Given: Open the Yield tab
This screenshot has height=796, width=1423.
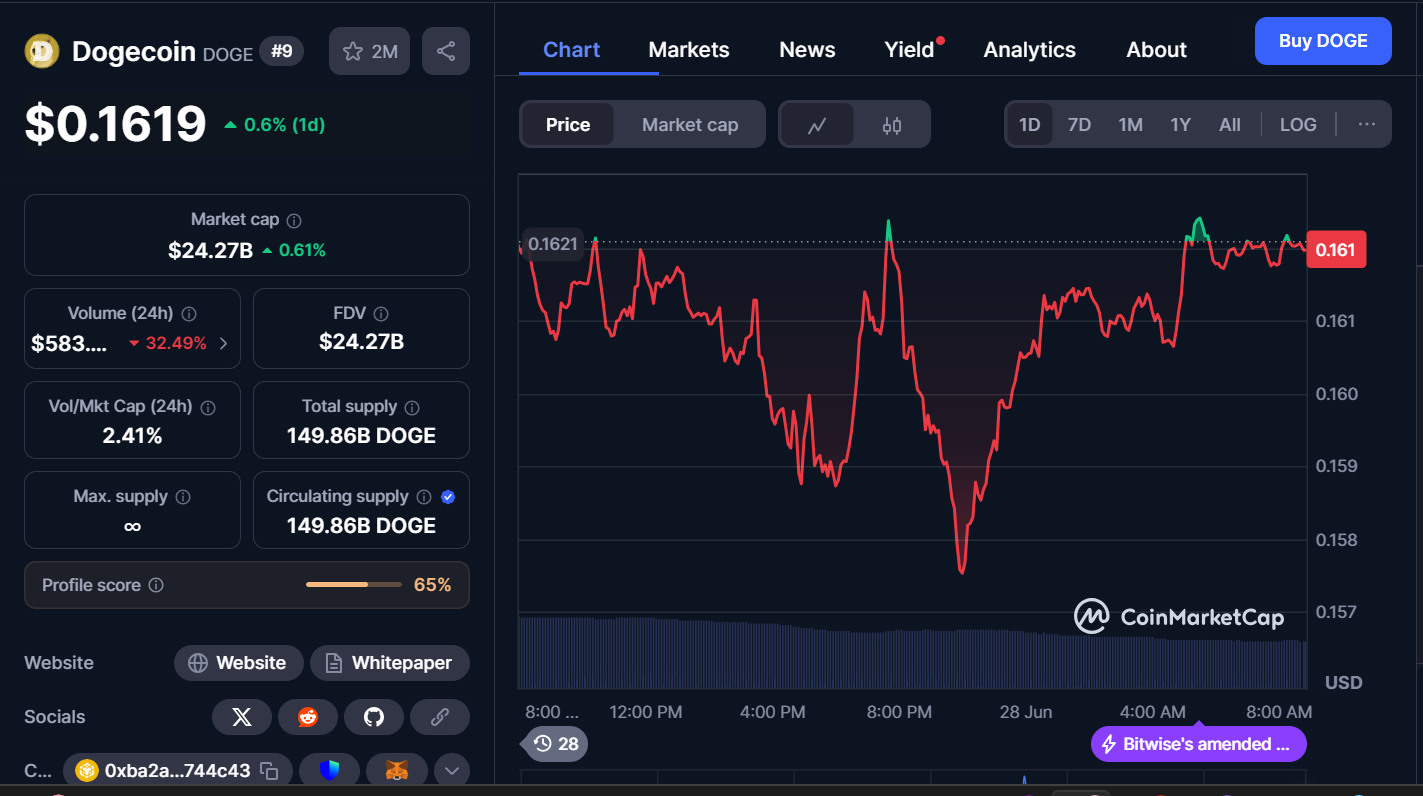Looking at the screenshot, I should coord(909,50).
